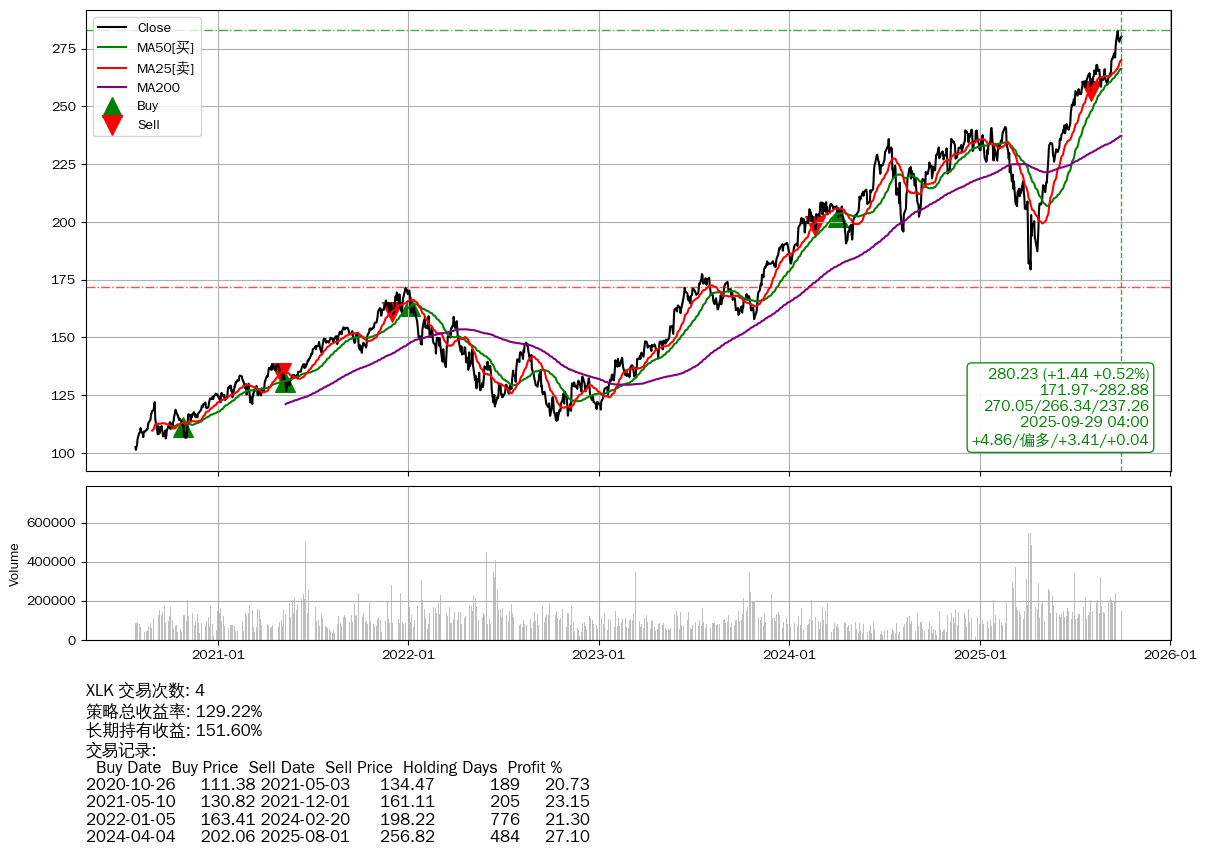
Task: Click the MA50[买] legend entry
Action: click(165, 48)
